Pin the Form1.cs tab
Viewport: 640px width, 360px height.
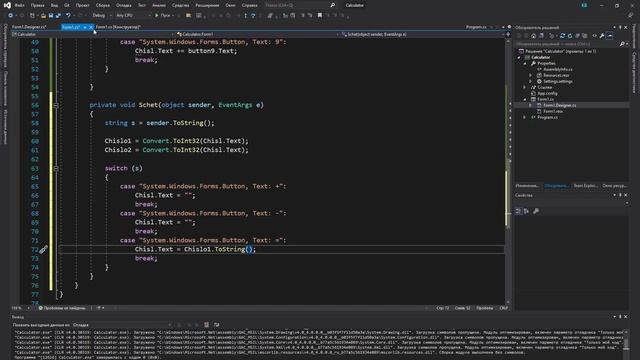(x=84, y=27)
